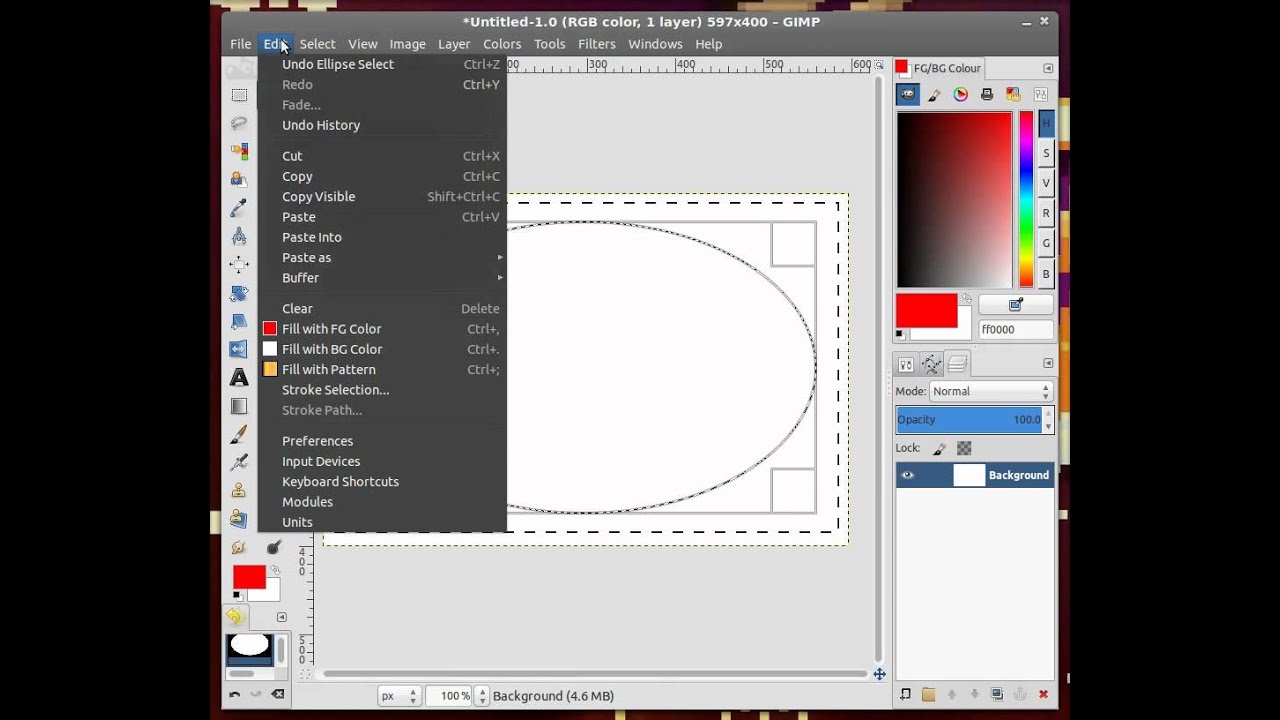The image size is (1280, 720).
Task: Click the toolbox foreground red colour swatch
Action: (x=248, y=576)
